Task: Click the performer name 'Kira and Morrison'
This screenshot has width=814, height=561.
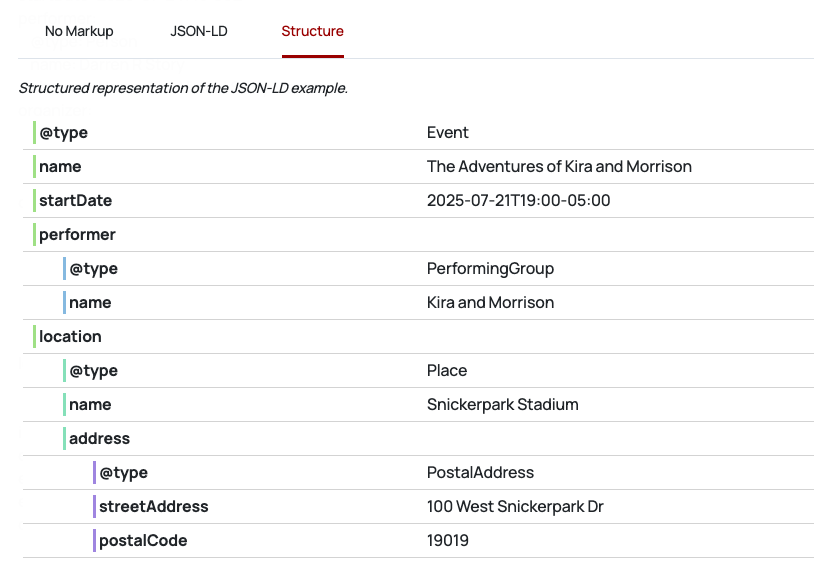Action: click(x=490, y=303)
